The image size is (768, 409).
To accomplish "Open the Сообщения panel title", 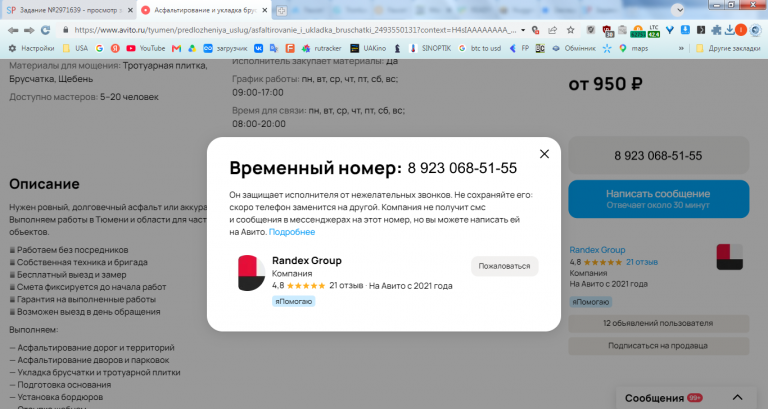I will click(x=654, y=398).
